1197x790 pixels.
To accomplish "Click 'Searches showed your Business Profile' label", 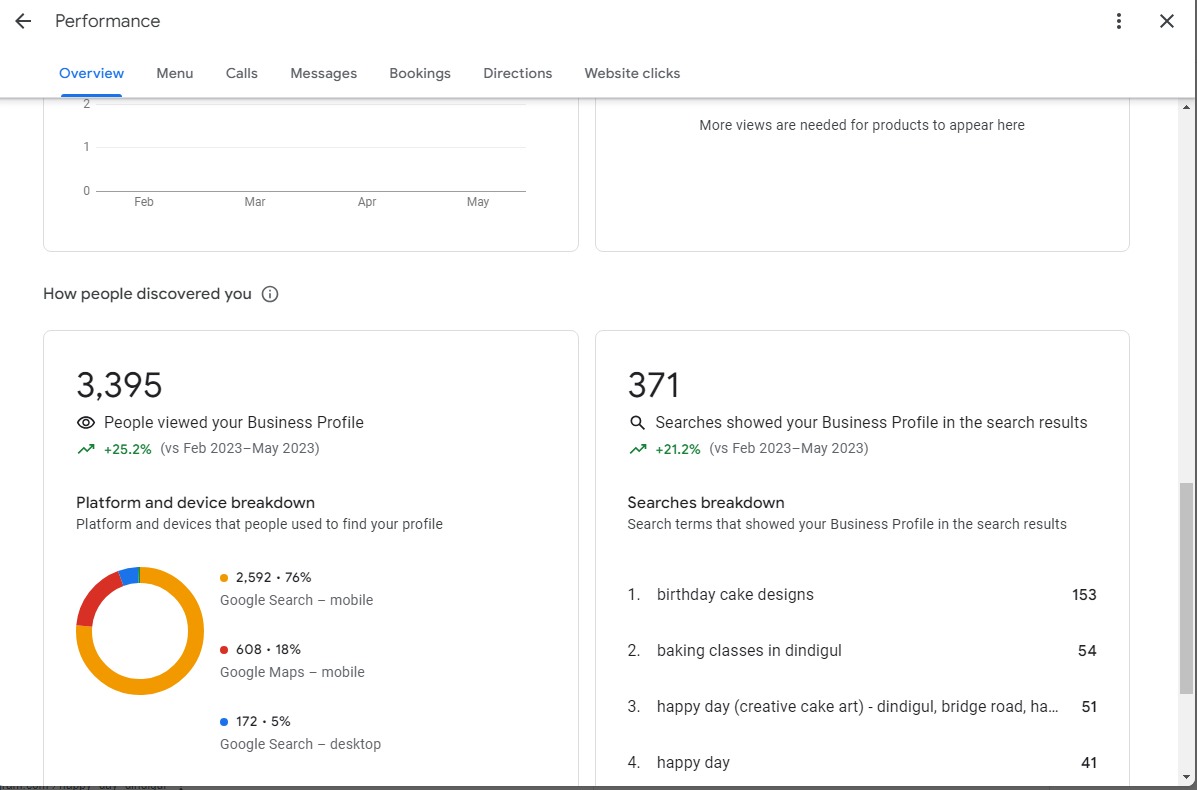I will (871, 423).
